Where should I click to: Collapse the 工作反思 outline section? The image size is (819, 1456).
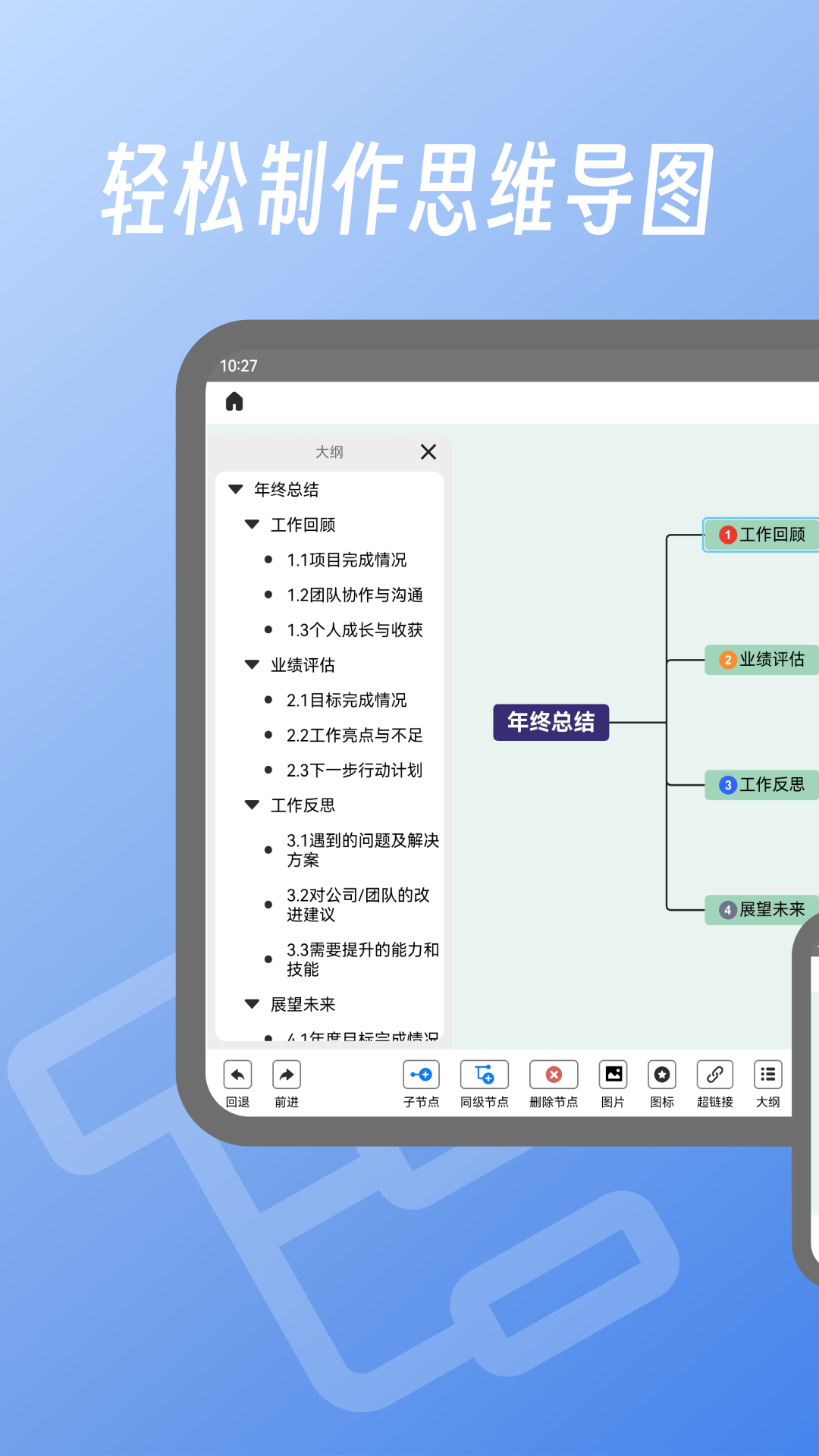253,805
